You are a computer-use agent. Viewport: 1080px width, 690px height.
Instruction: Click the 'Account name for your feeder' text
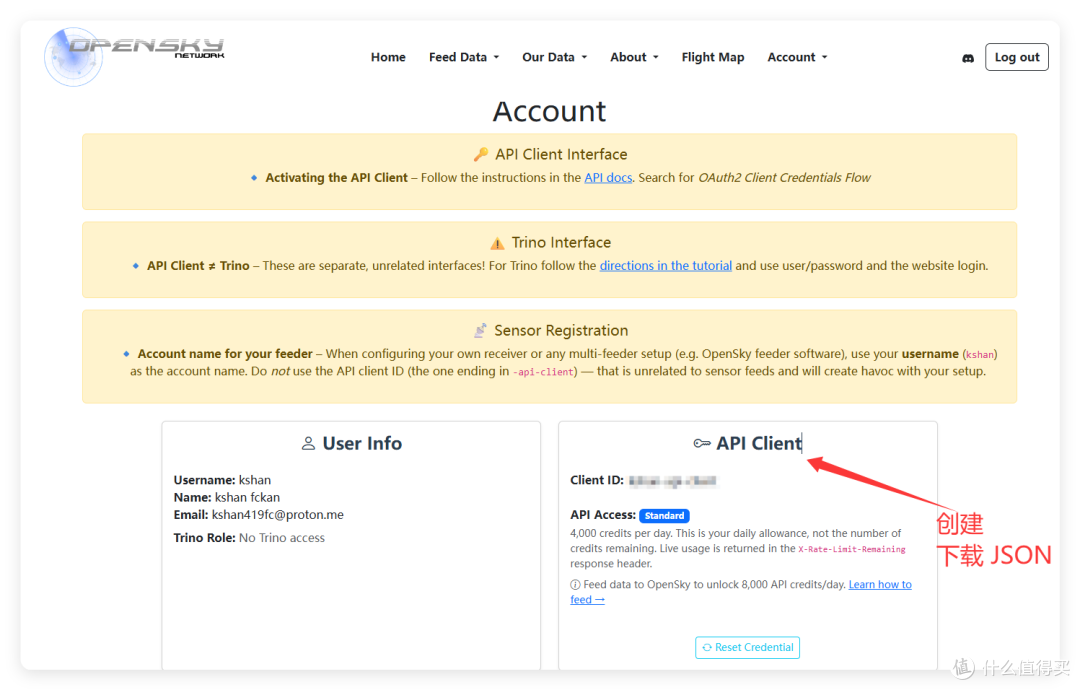click(x=225, y=354)
